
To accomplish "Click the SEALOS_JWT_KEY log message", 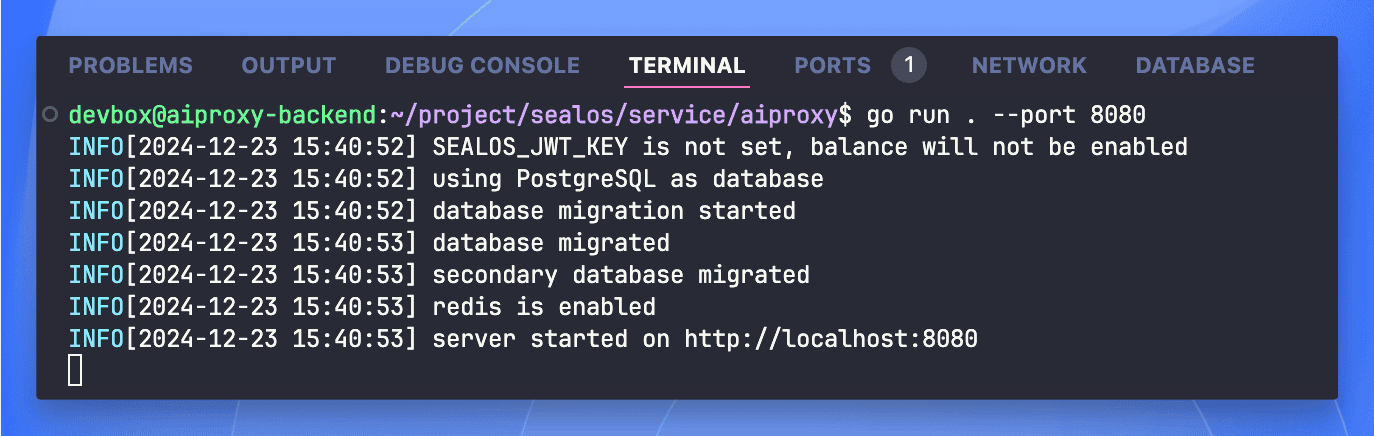I will (809, 147).
